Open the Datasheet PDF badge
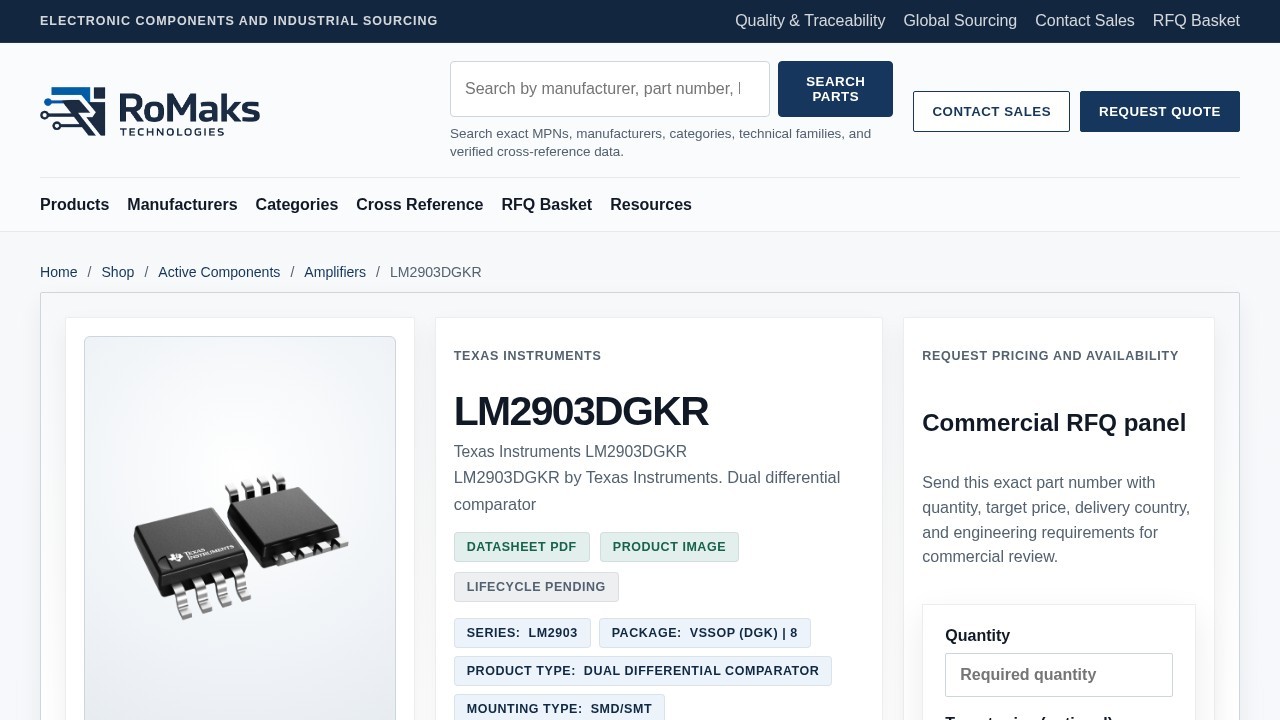This screenshot has height=720, width=1280. [521, 547]
